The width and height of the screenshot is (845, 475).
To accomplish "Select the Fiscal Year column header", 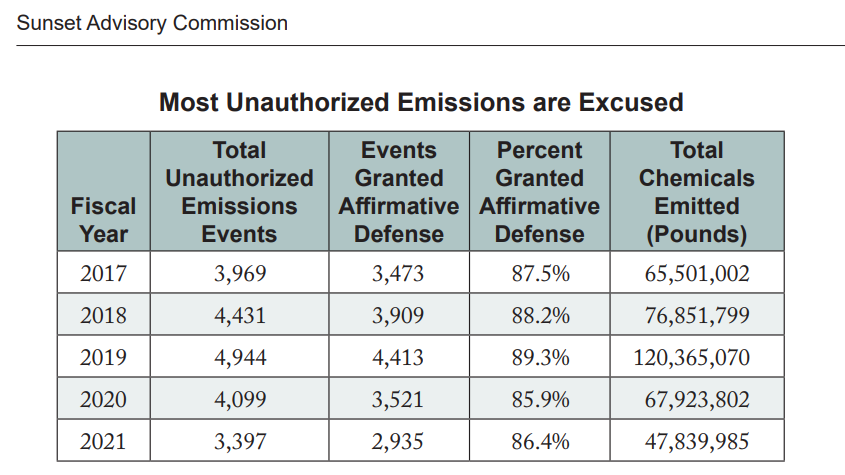I will point(104,220).
